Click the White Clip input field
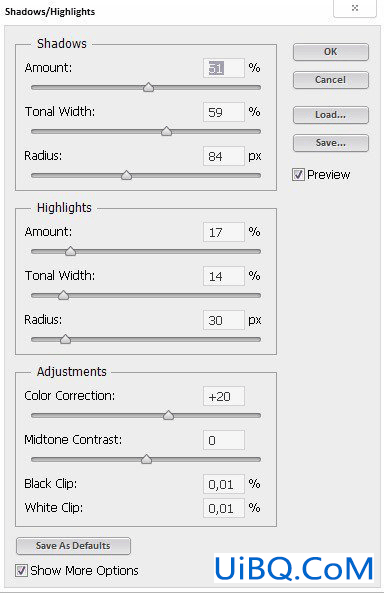This screenshot has width=384, height=593. click(x=224, y=508)
